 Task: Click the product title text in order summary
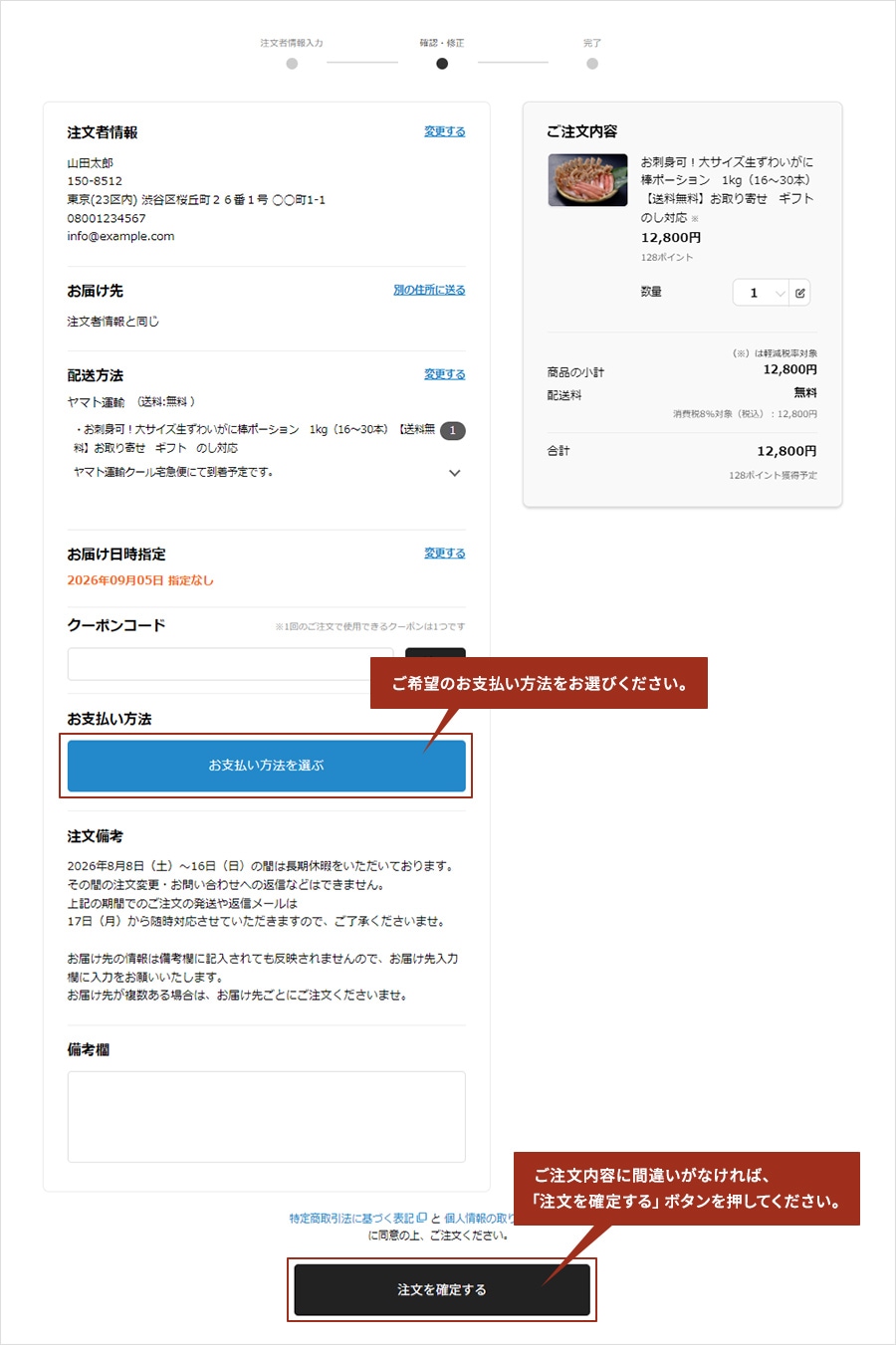point(728,189)
